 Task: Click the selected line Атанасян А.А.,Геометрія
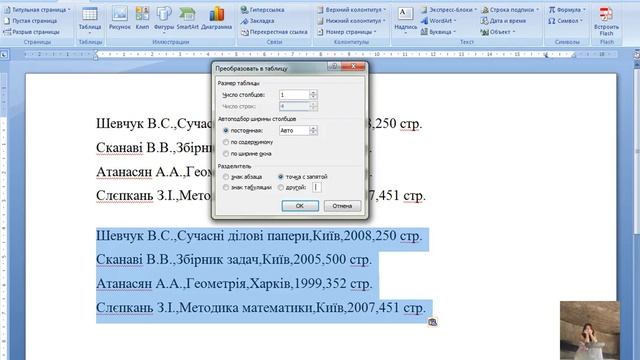click(x=234, y=283)
